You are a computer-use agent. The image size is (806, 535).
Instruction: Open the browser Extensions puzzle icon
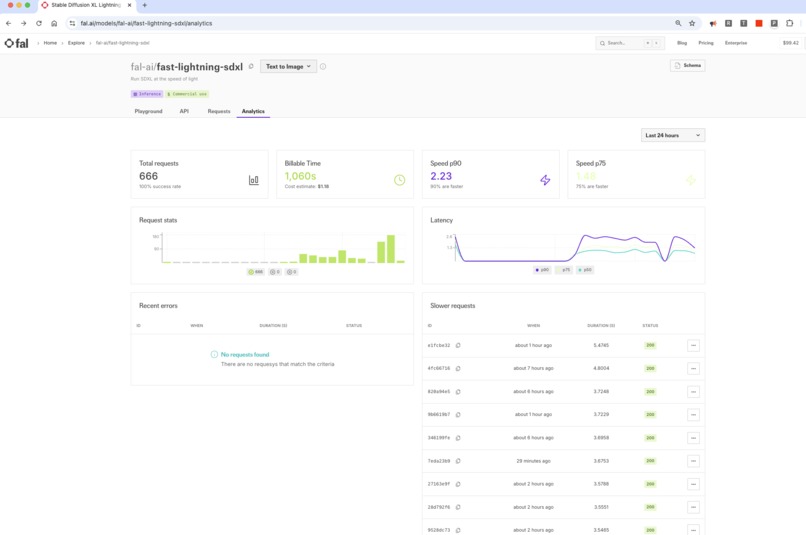point(790,23)
